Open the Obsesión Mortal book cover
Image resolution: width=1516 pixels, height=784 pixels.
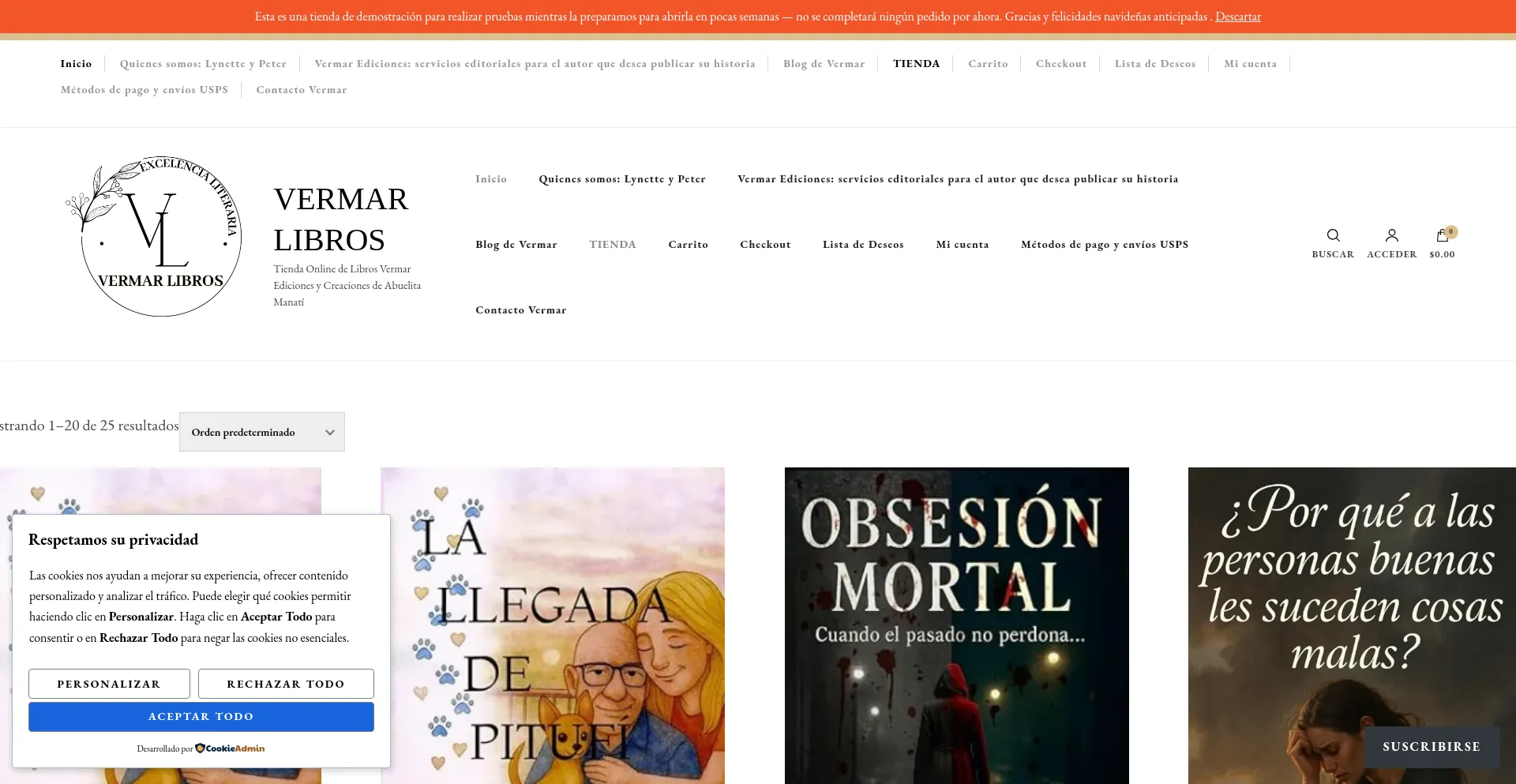pyautogui.click(x=956, y=624)
